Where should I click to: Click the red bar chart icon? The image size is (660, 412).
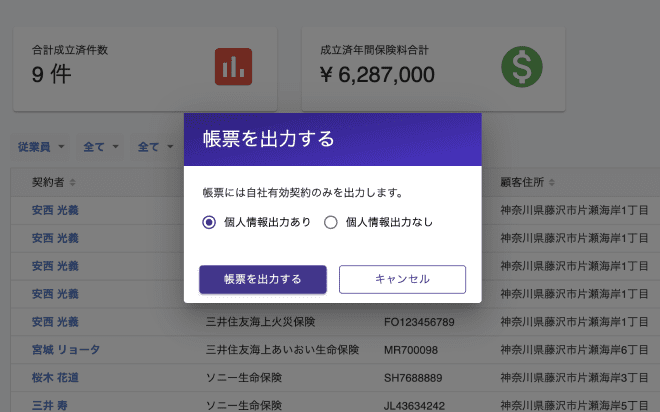click(x=233, y=66)
